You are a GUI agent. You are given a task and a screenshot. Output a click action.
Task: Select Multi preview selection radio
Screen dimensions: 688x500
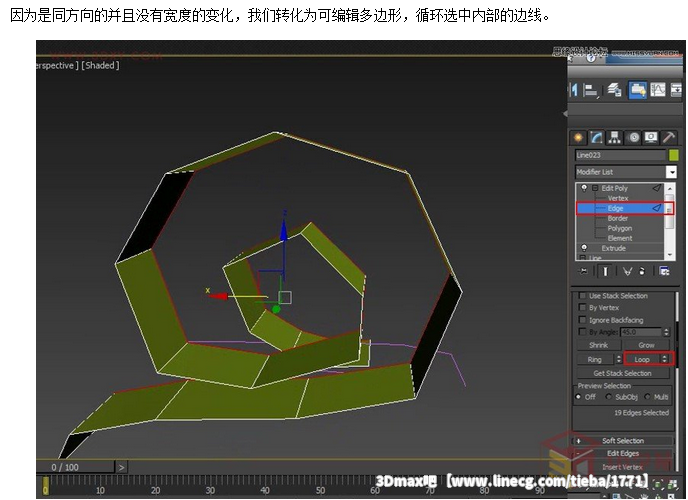(x=647, y=397)
